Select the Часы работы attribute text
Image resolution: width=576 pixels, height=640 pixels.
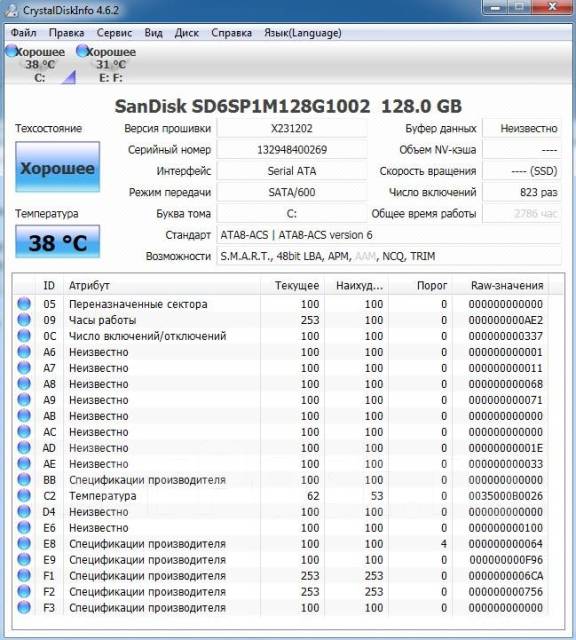point(102,320)
